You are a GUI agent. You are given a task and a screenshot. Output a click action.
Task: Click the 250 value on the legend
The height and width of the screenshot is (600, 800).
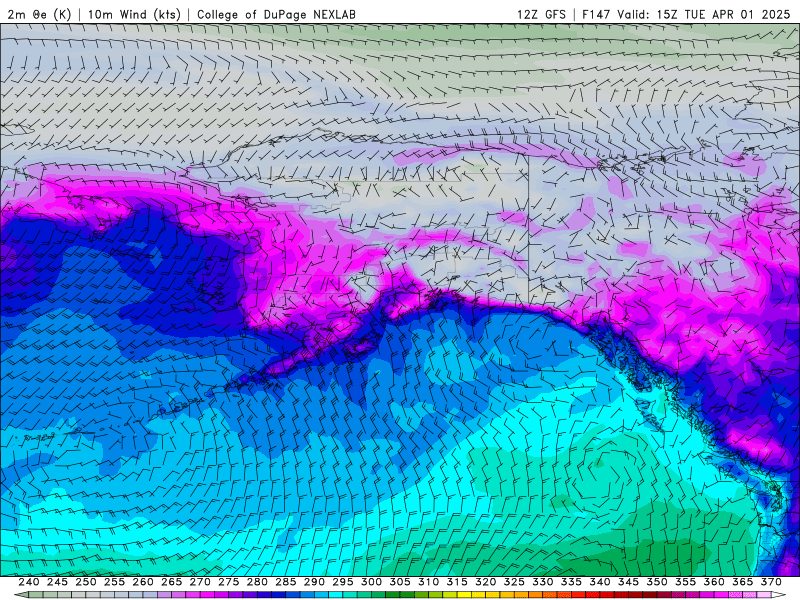click(86, 582)
